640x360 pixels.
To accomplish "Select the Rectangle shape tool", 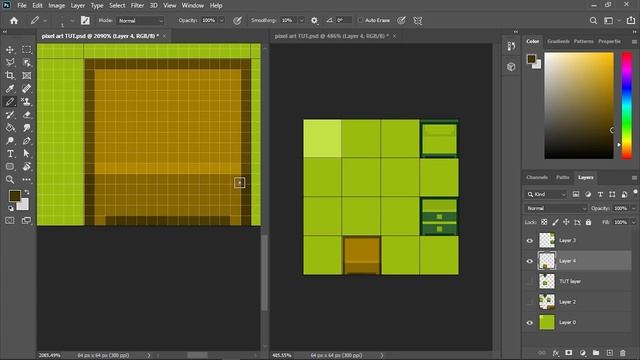I will point(10,167).
